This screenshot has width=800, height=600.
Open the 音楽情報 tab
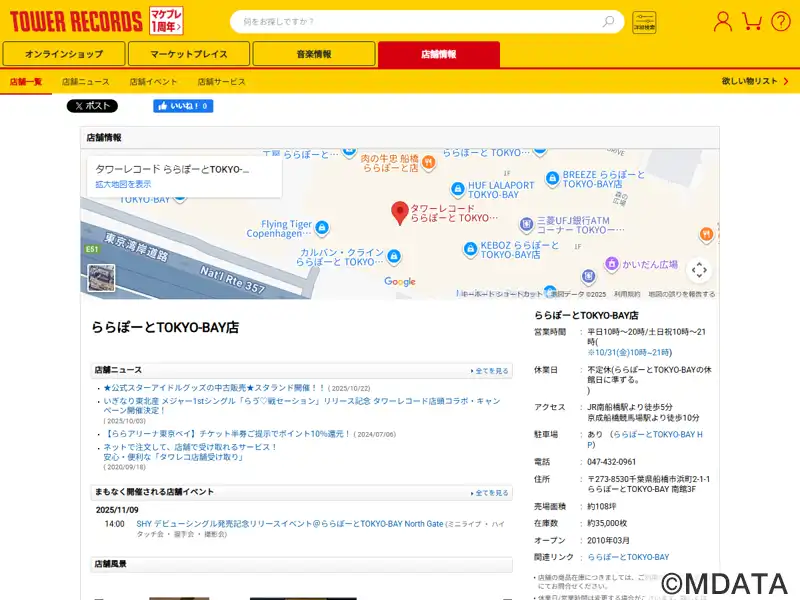pyautogui.click(x=314, y=54)
